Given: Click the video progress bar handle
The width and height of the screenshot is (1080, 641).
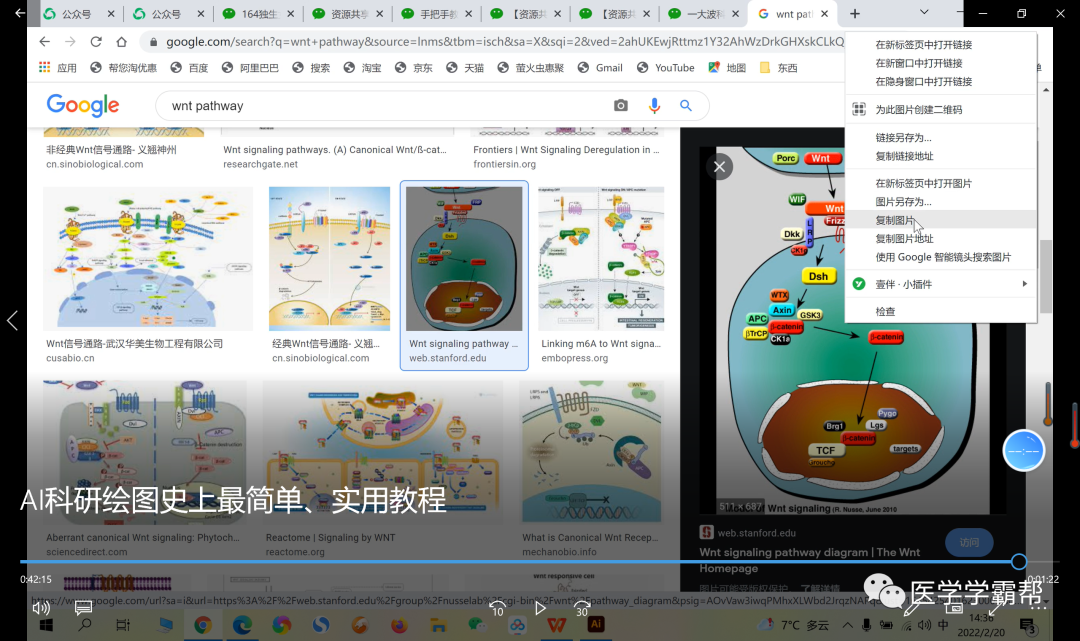Looking at the screenshot, I should coord(1019,562).
